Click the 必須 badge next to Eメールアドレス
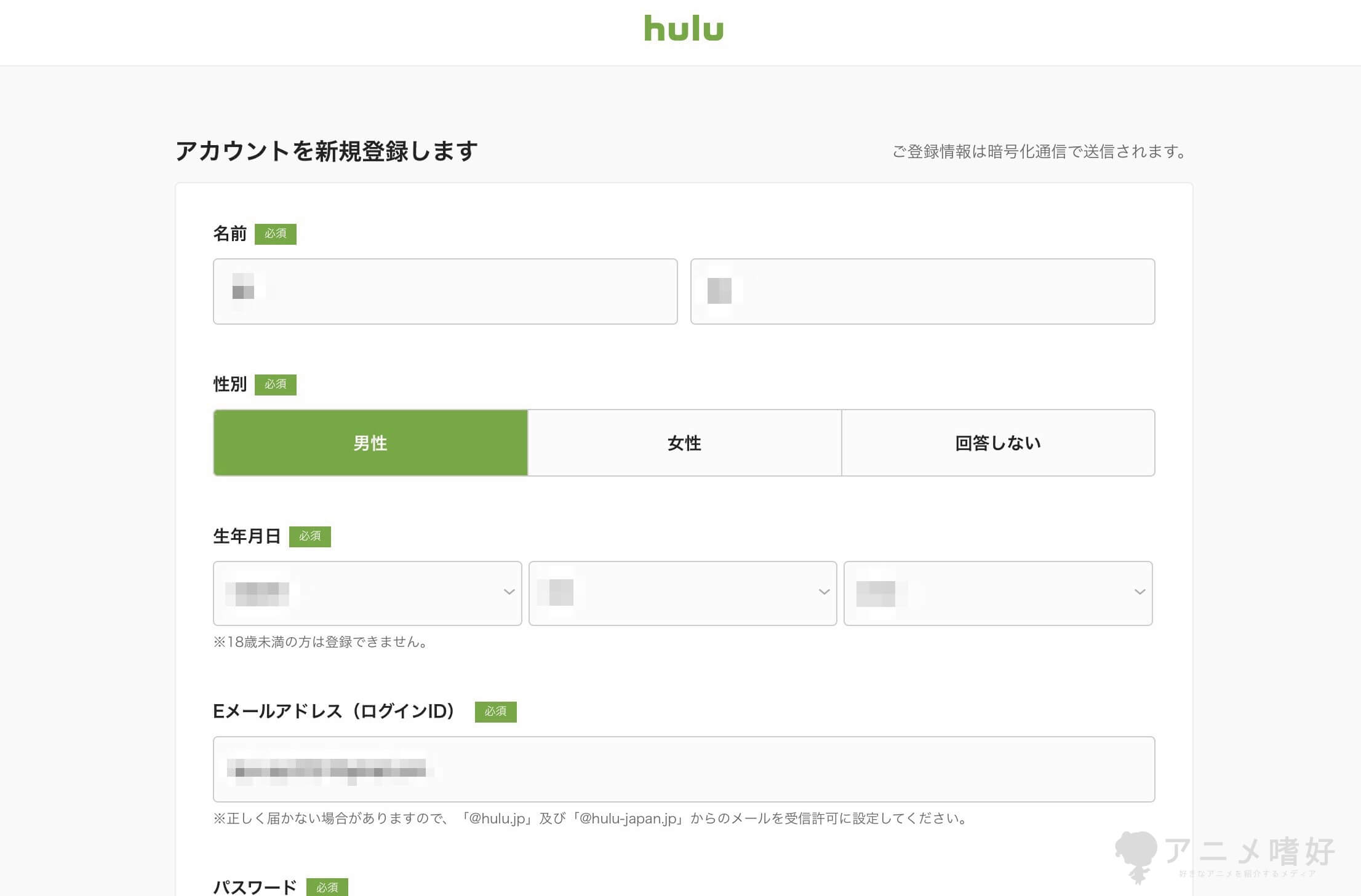Viewport: 1361px width, 896px height. point(496,712)
